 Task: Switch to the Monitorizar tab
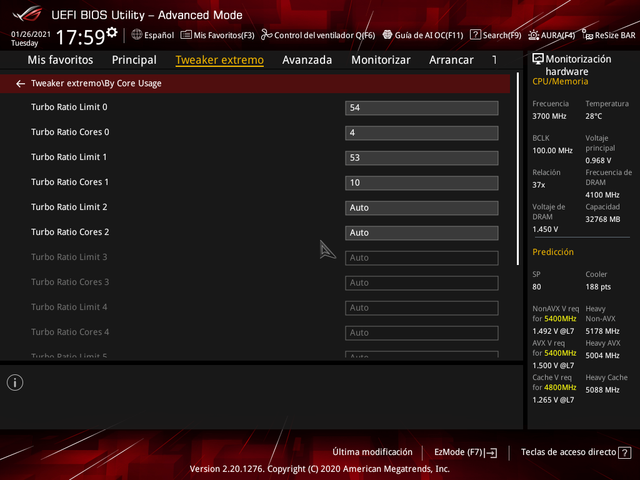[381, 60]
